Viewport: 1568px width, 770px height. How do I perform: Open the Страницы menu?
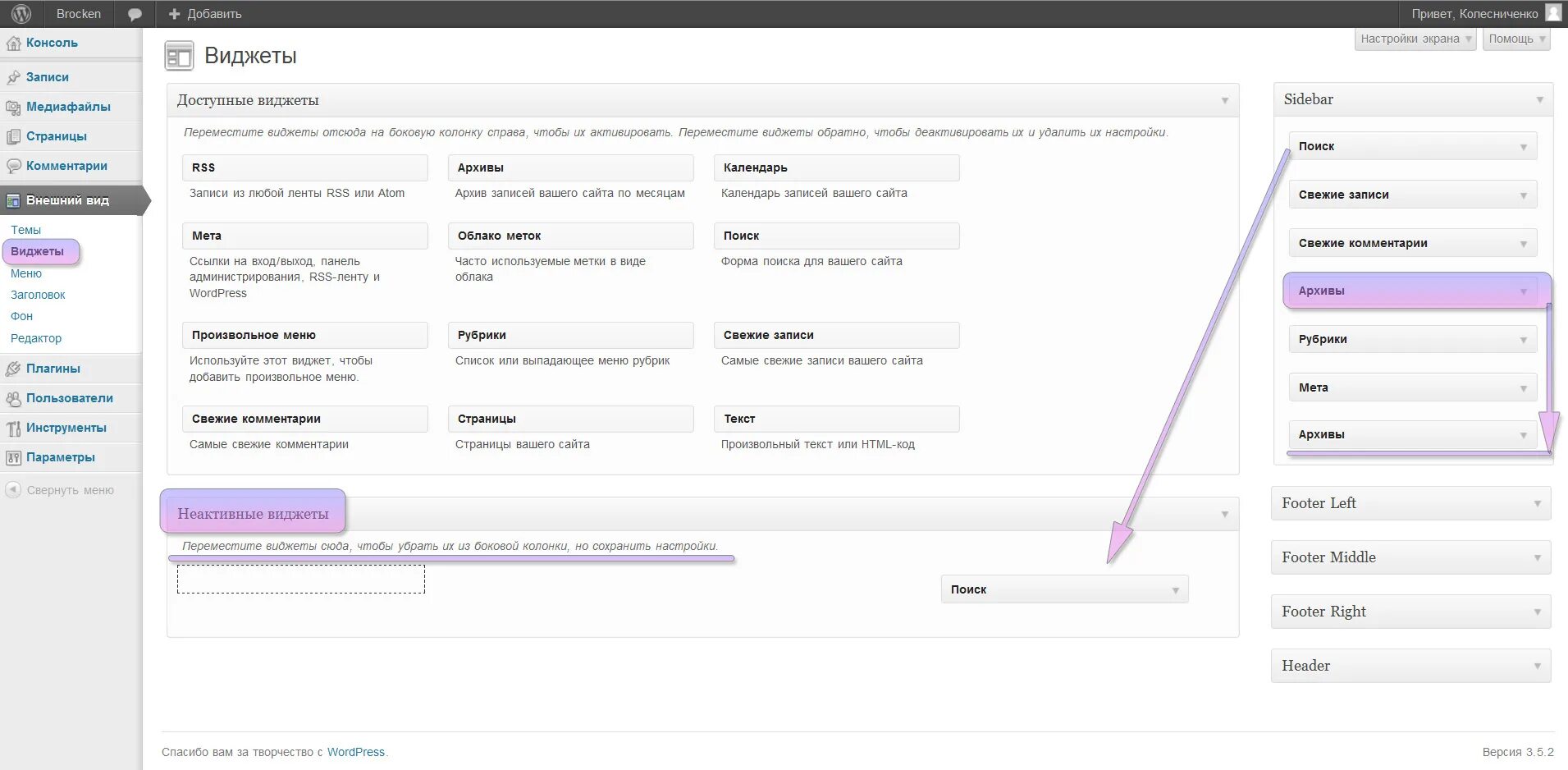(57, 136)
